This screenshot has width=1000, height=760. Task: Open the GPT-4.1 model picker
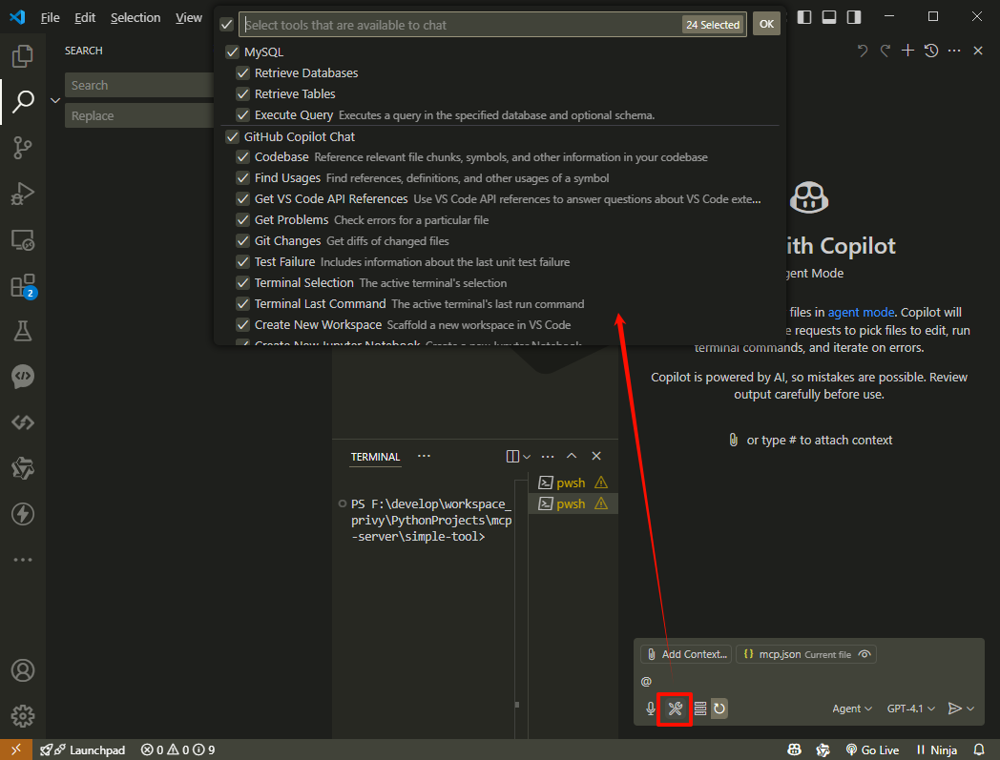tap(910, 709)
